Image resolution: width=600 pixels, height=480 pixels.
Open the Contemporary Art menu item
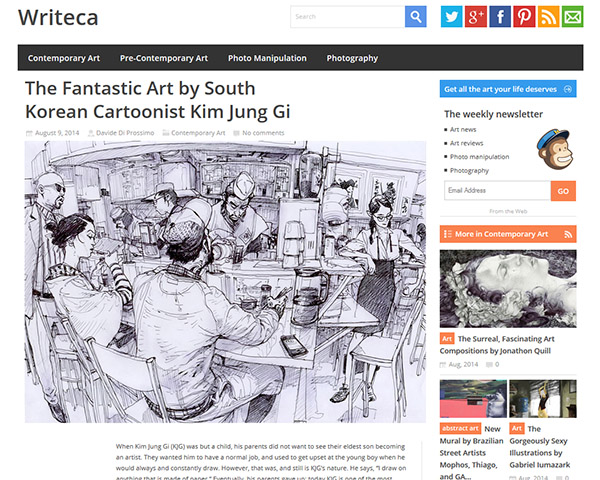click(x=64, y=58)
